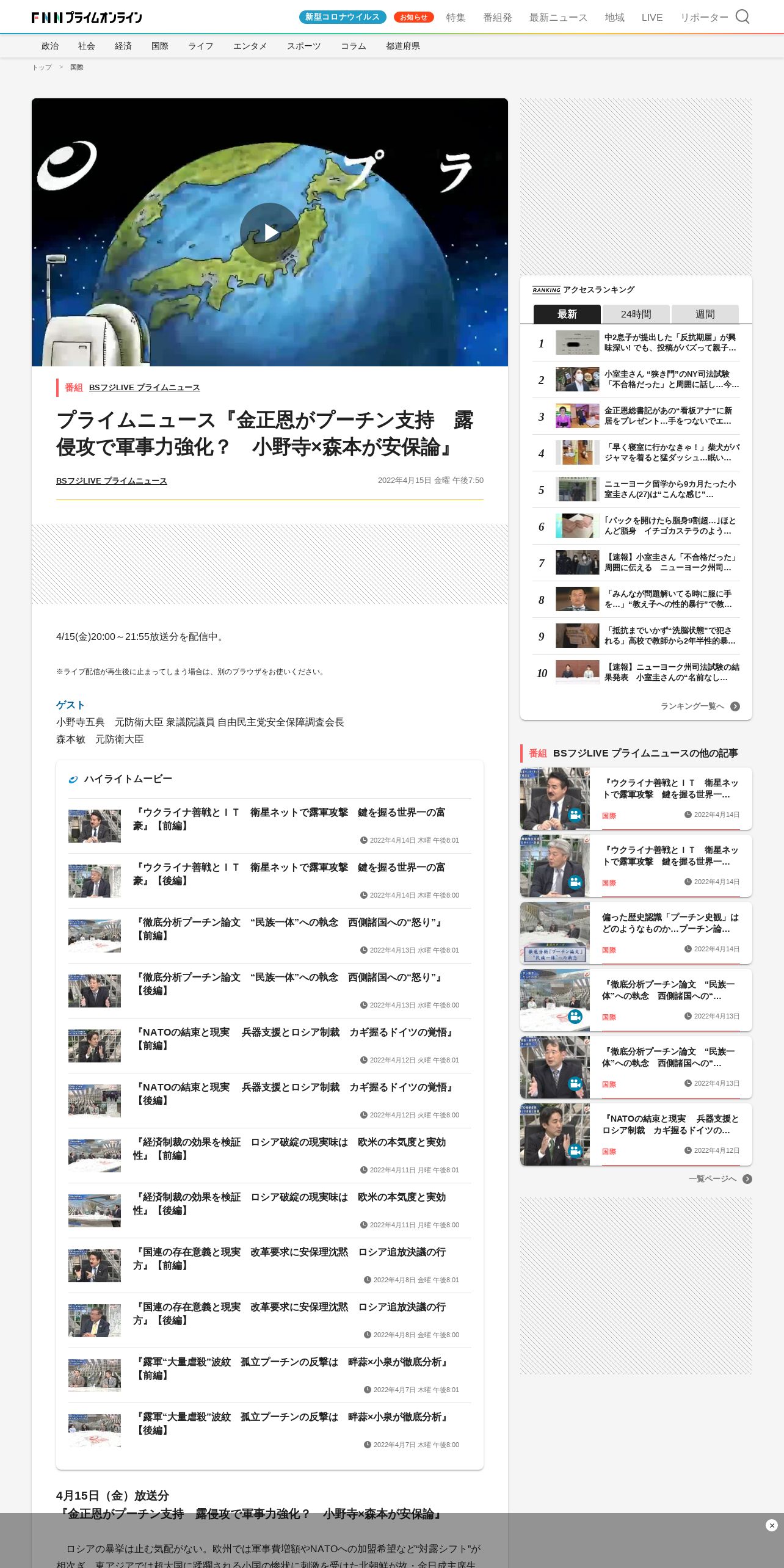This screenshot has height=1568, width=784.
Task: Open ranking item 5 thumbnail
Action: tap(578, 489)
